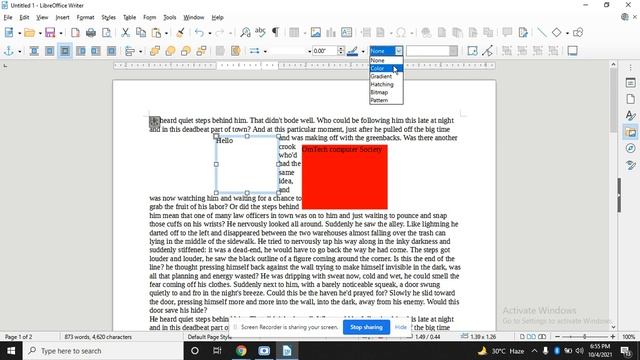This screenshot has width=640, height=360.
Task: Click the Align Objects icon
Action: pos(130,51)
